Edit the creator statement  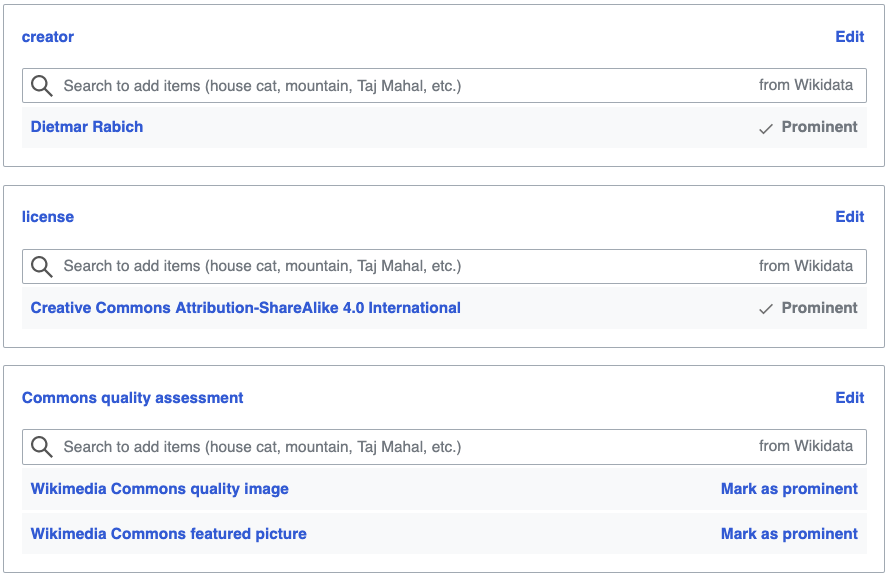(849, 37)
